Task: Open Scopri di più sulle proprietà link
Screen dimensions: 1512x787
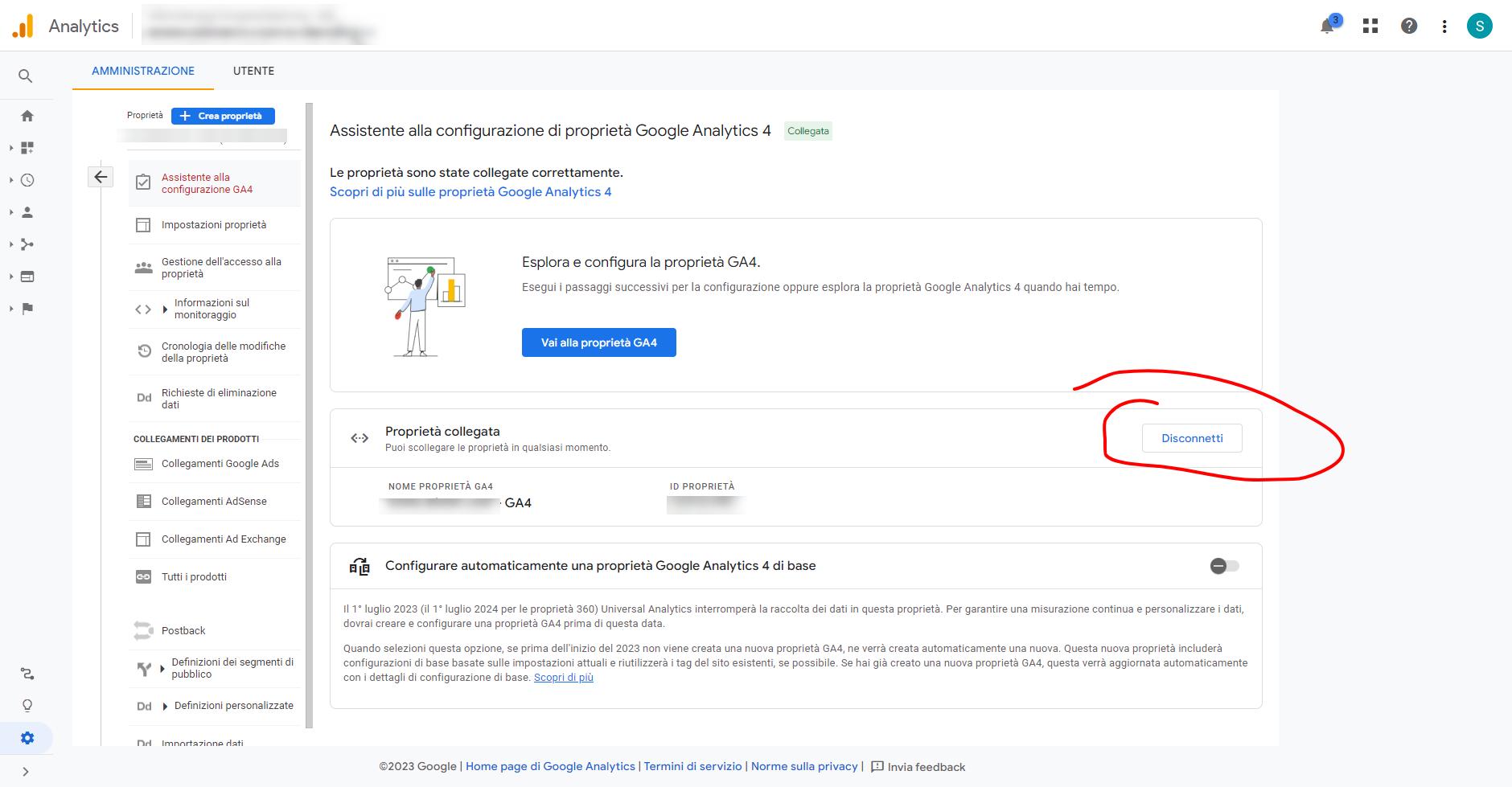Action: pos(470,191)
